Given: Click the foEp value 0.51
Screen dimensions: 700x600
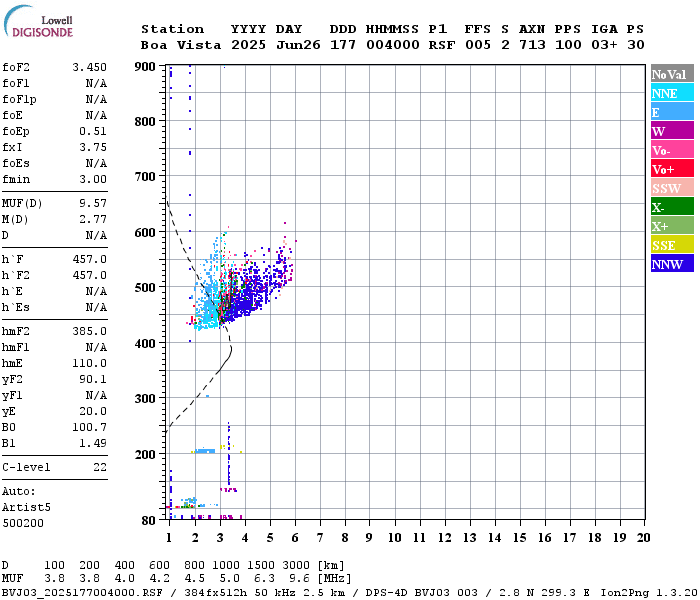Looking at the screenshot, I should 93,131.
